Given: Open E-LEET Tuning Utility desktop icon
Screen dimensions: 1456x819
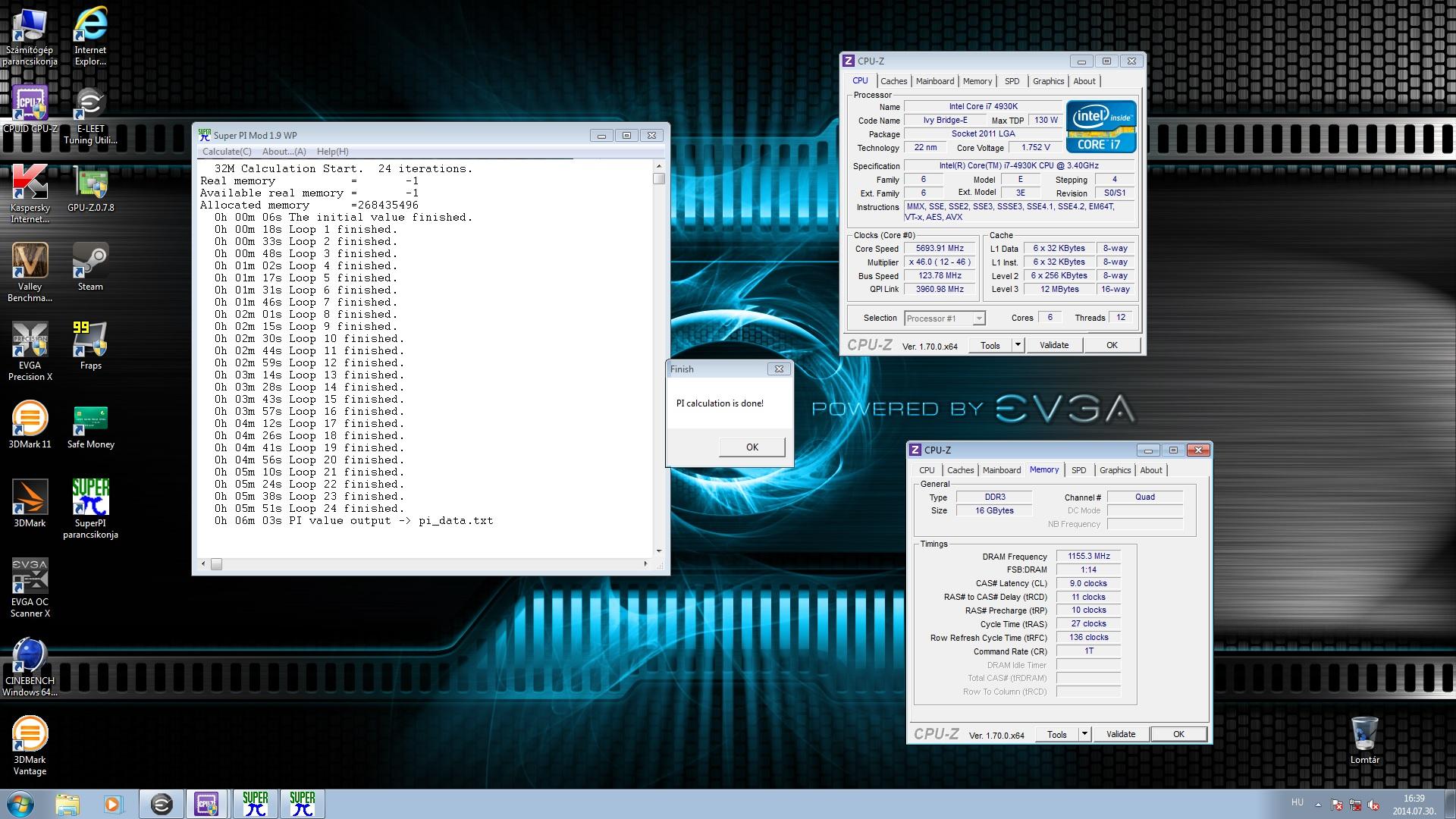Looking at the screenshot, I should pos(90,115).
